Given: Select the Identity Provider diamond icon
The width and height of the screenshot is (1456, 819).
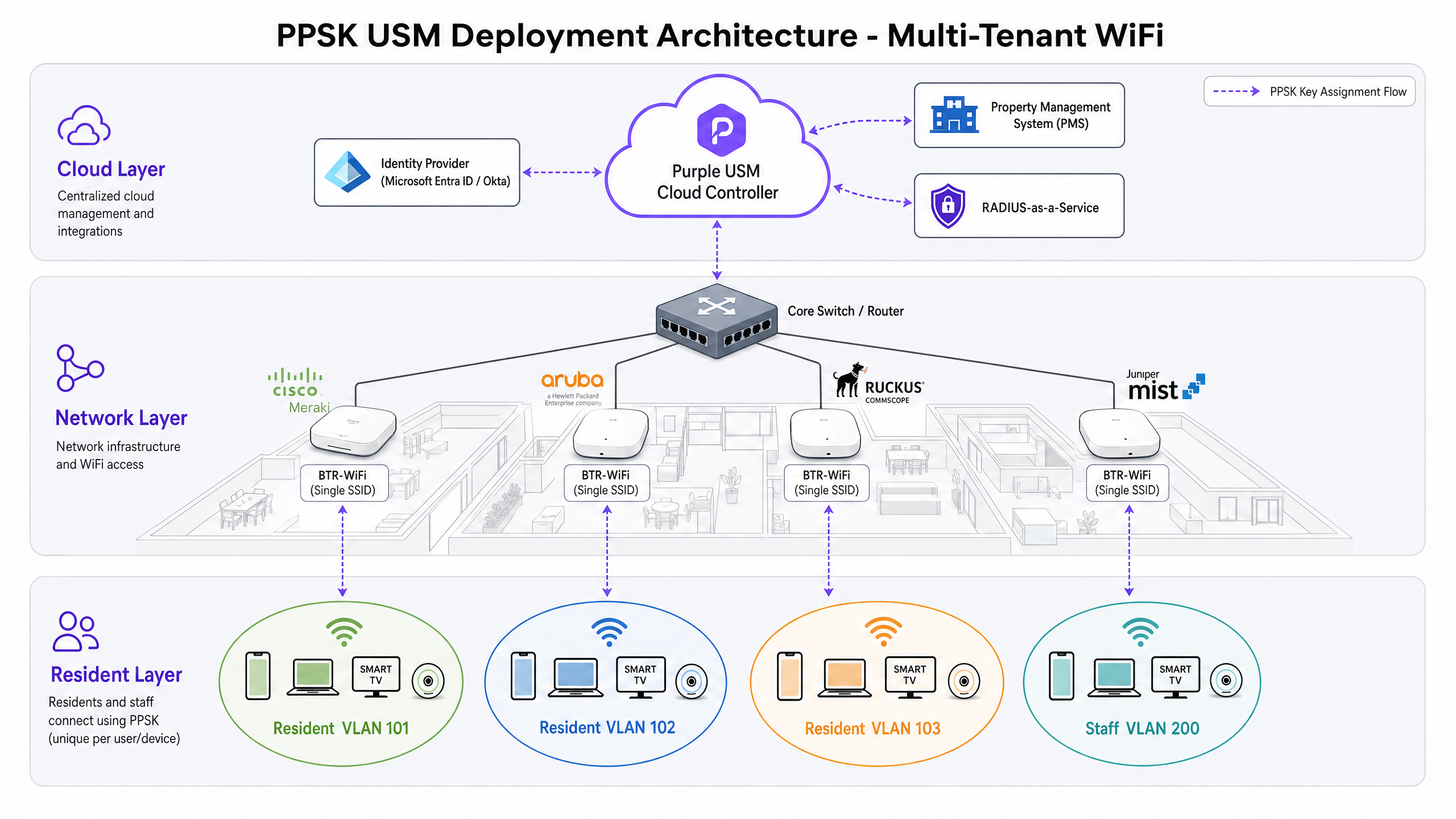Looking at the screenshot, I should pos(348,172).
